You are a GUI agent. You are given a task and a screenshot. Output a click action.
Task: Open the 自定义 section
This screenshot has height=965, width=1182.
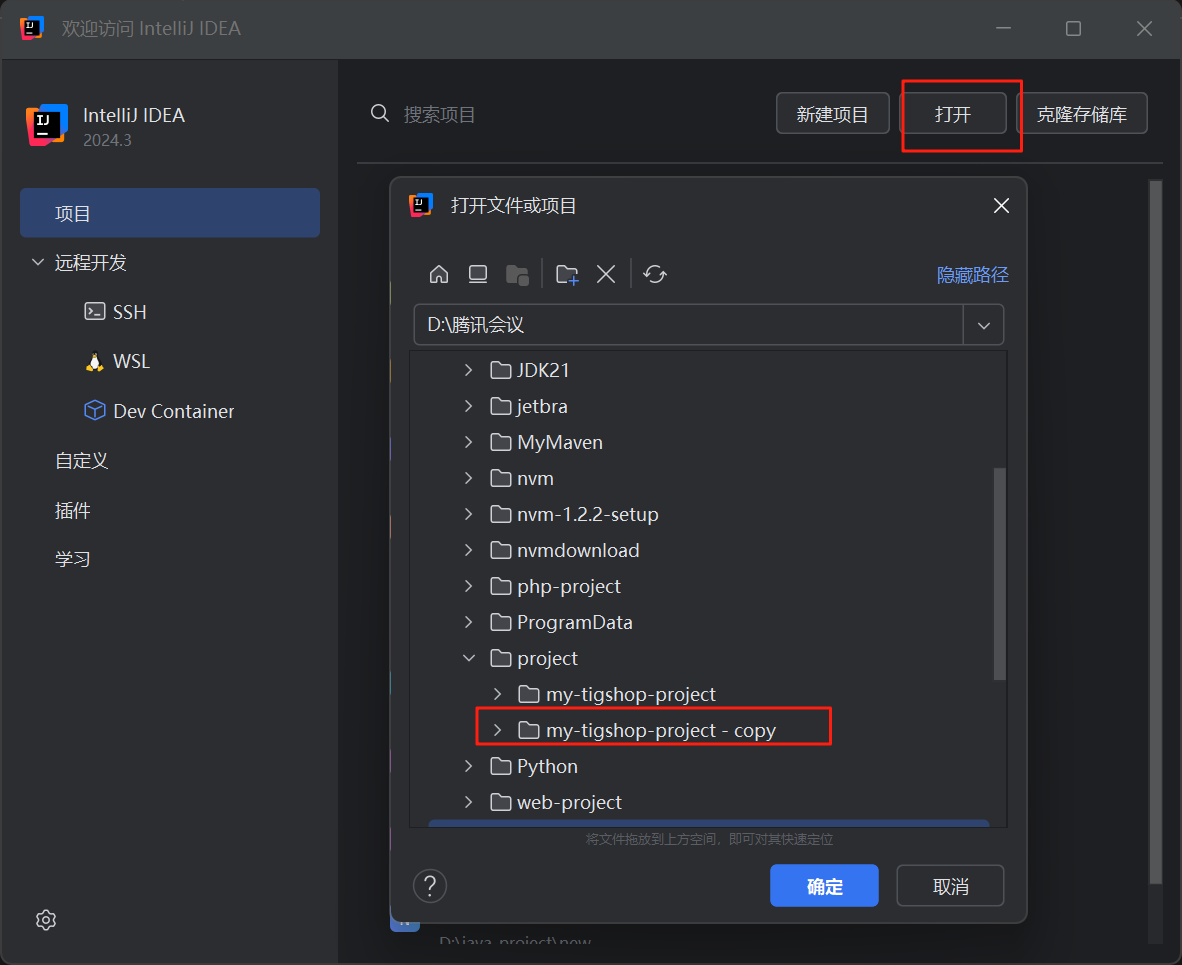tap(81, 461)
